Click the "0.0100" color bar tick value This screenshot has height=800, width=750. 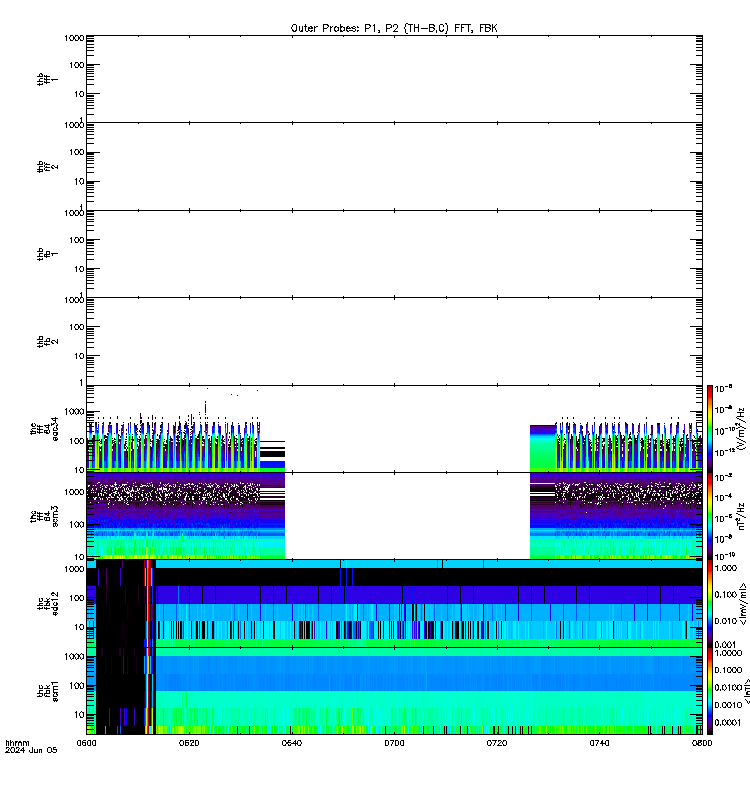click(728, 688)
